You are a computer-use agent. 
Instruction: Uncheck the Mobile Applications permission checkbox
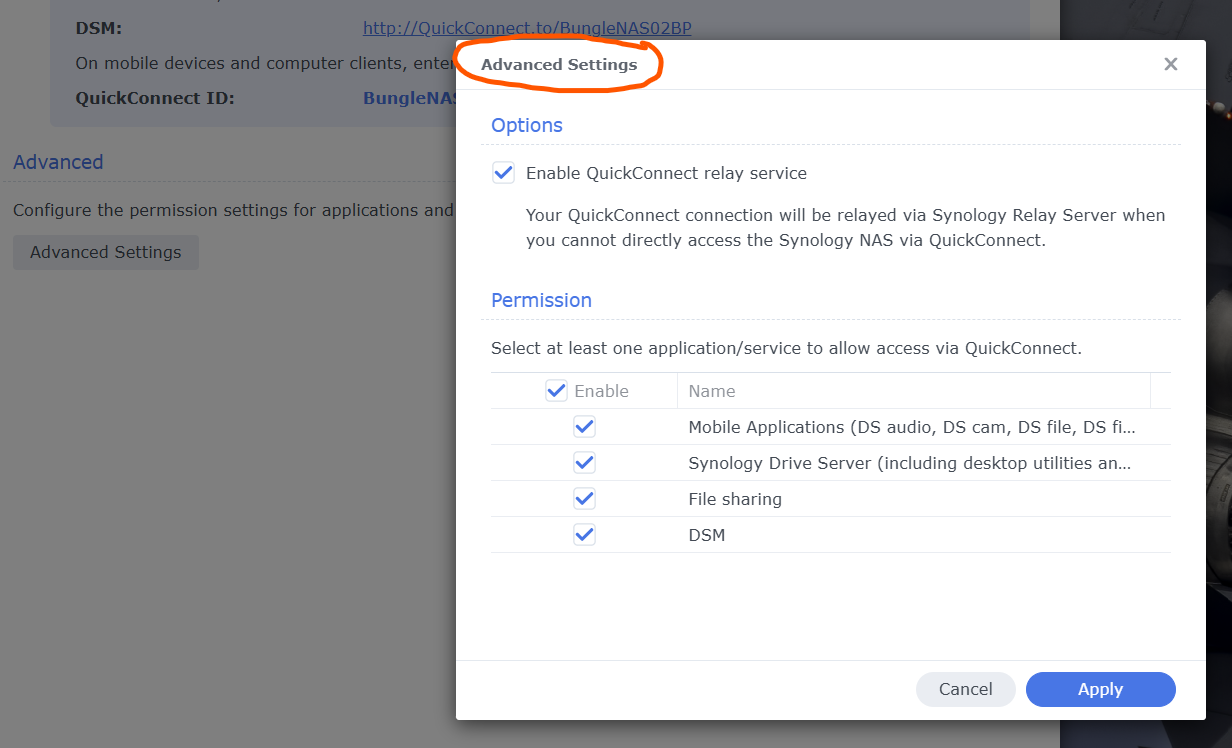pyautogui.click(x=585, y=427)
